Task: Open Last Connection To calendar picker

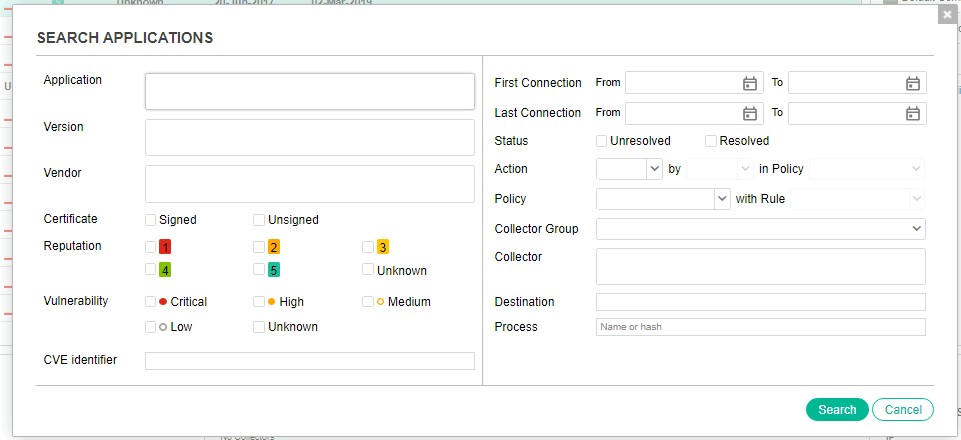Action: tap(912, 113)
